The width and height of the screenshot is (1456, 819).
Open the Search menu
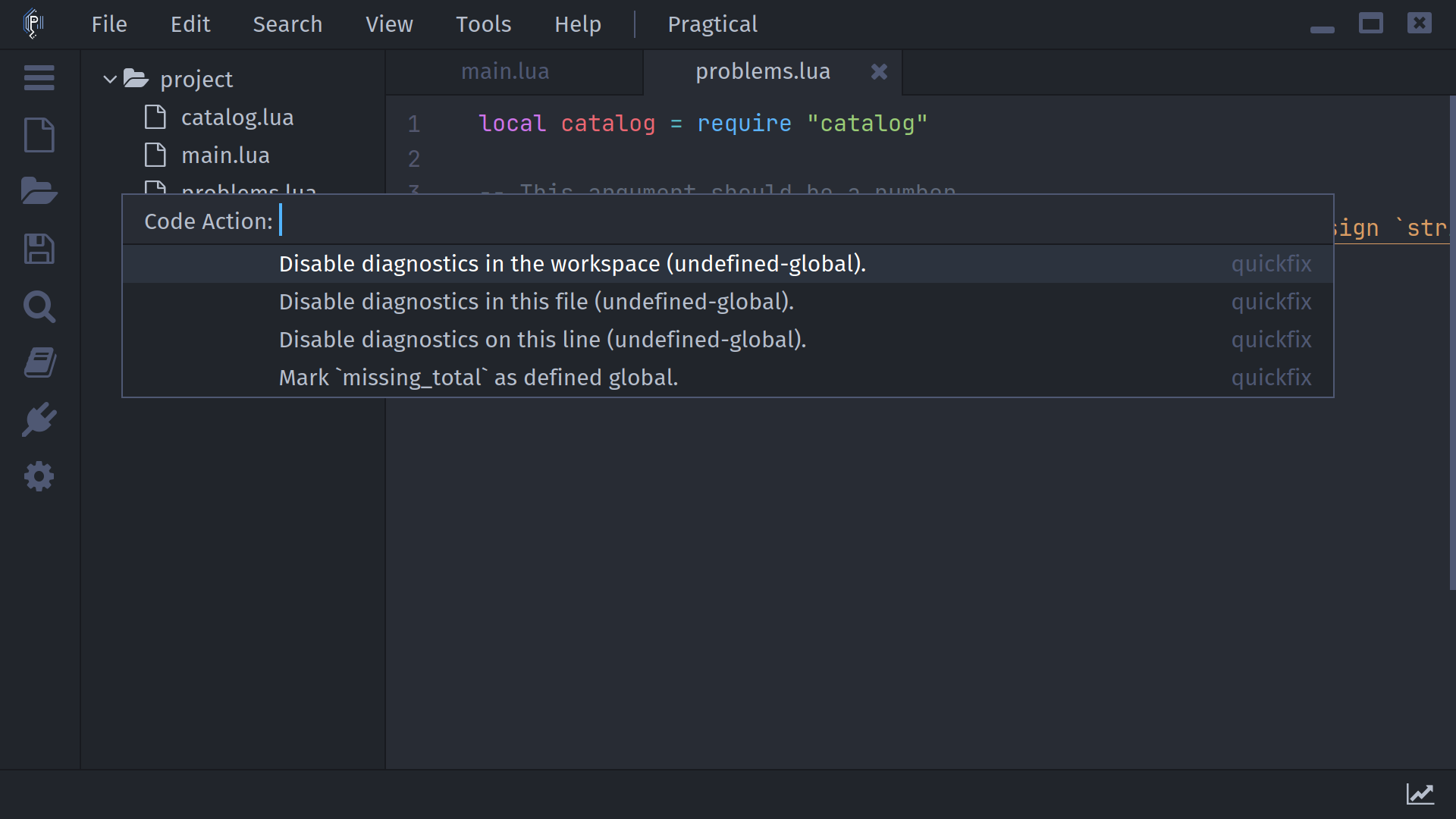287,24
